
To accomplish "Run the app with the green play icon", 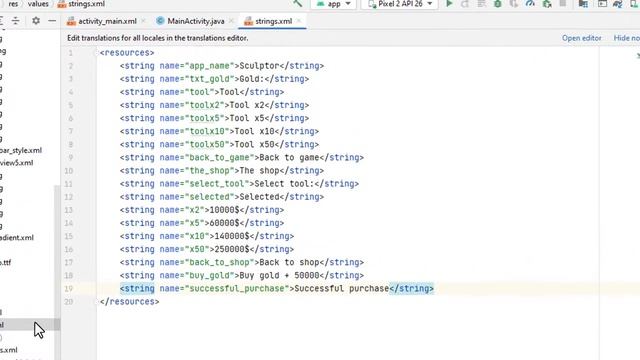I will pos(449,4).
